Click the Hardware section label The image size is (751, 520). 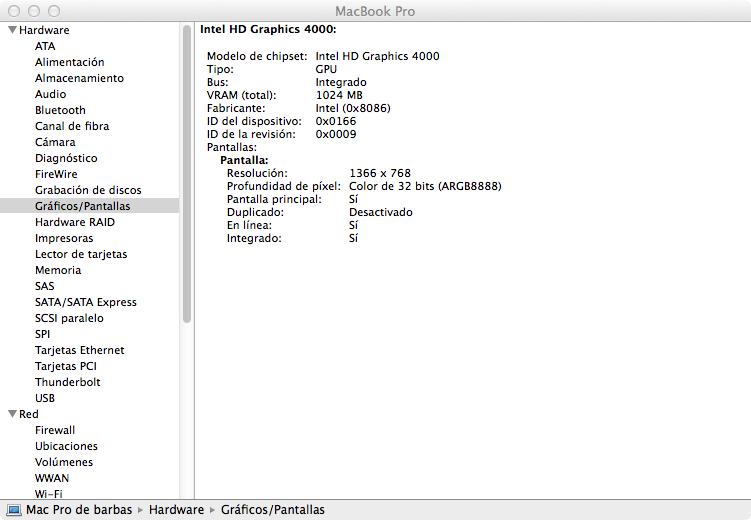point(44,30)
